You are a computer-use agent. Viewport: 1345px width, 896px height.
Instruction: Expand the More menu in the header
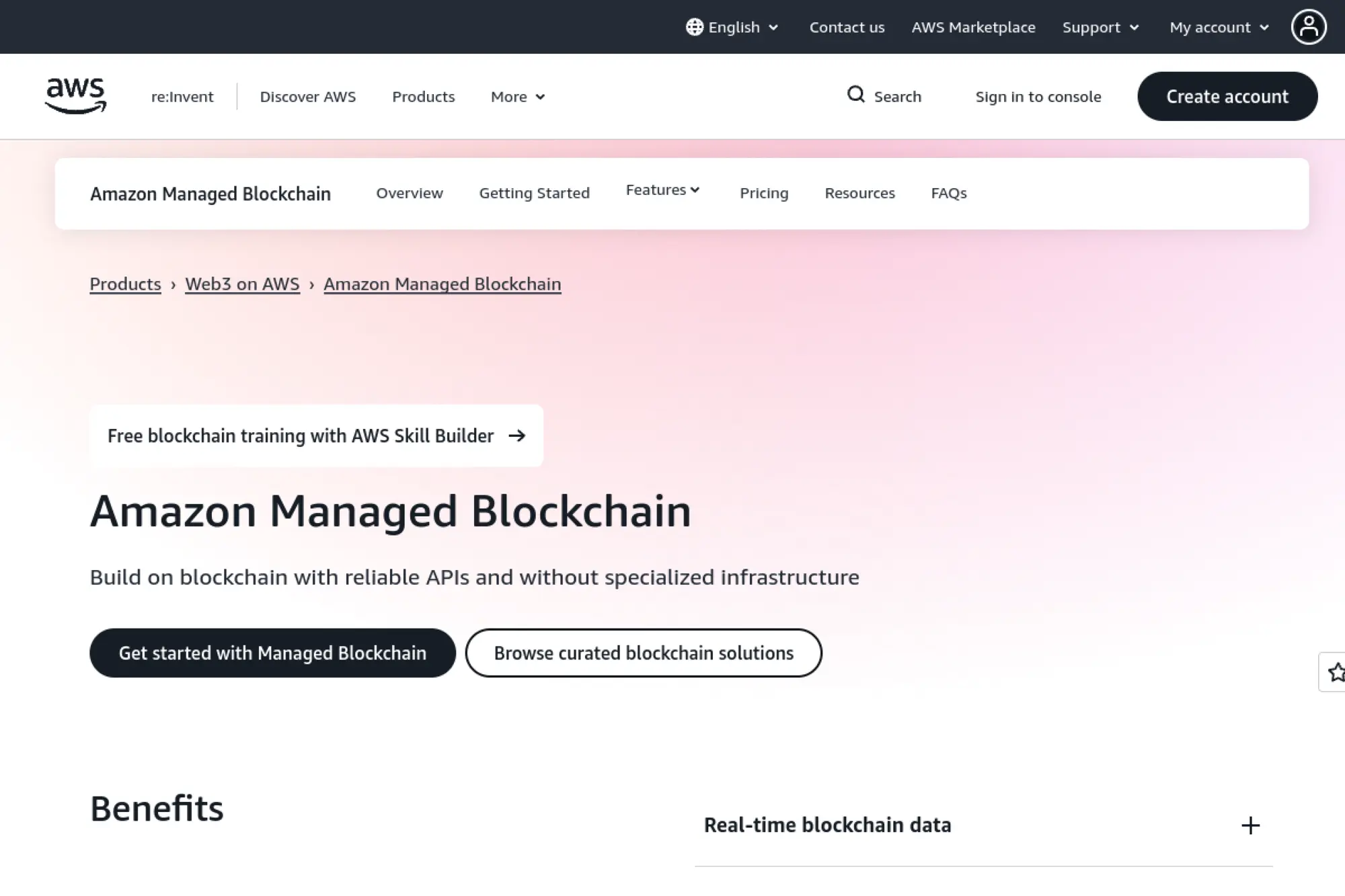coord(517,96)
